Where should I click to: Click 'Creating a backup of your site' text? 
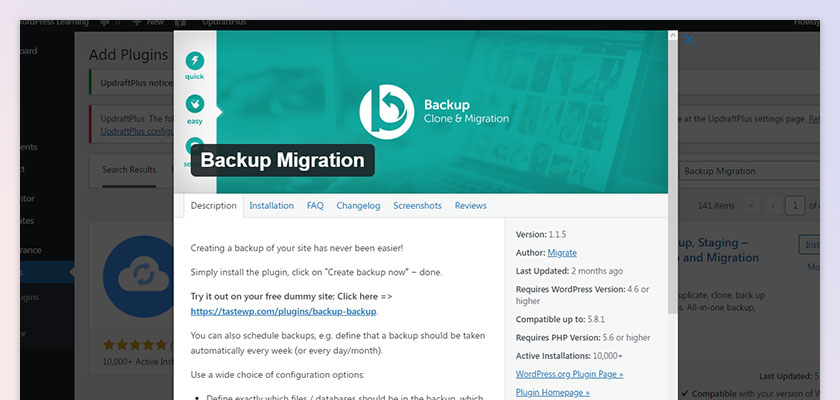click(297, 248)
